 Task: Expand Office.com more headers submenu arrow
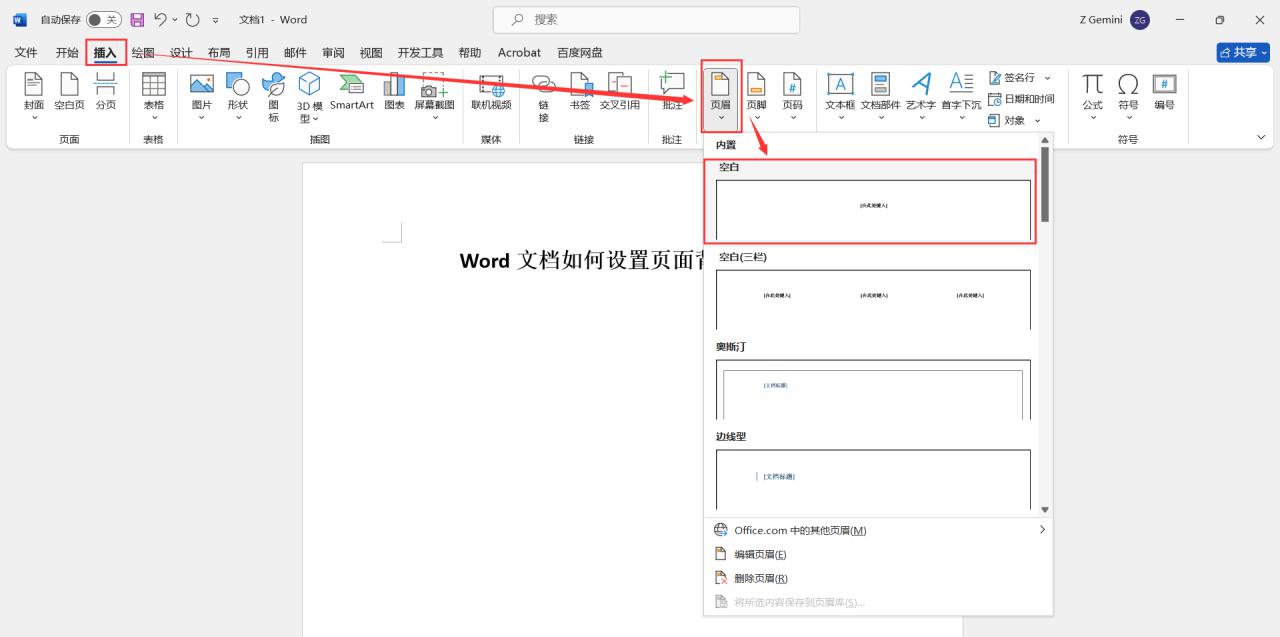coord(1042,530)
